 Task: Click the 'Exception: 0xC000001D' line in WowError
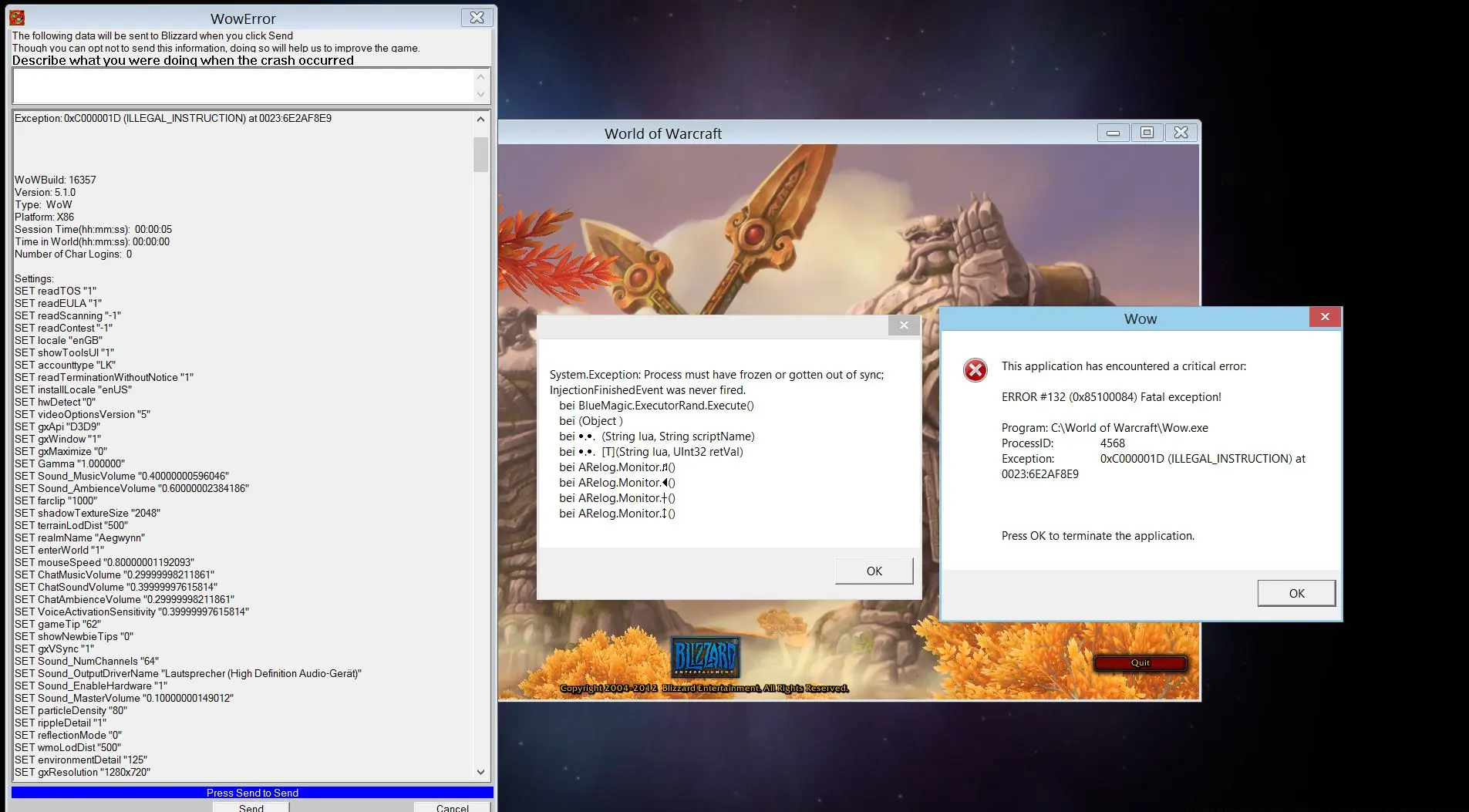(174, 118)
